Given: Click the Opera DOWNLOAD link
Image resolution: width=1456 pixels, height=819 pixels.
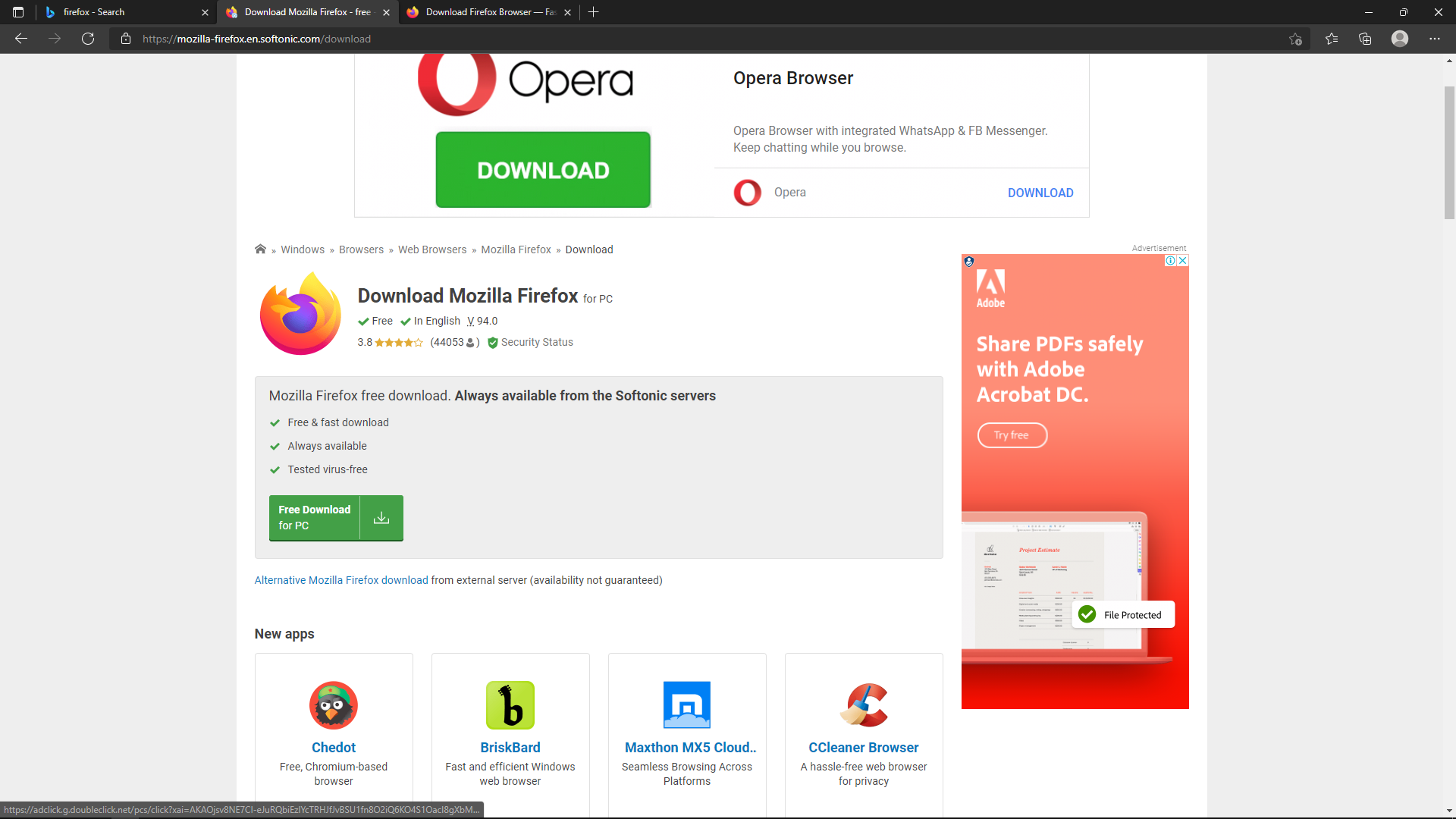Looking at the screenshot, I should [1040, 192].
